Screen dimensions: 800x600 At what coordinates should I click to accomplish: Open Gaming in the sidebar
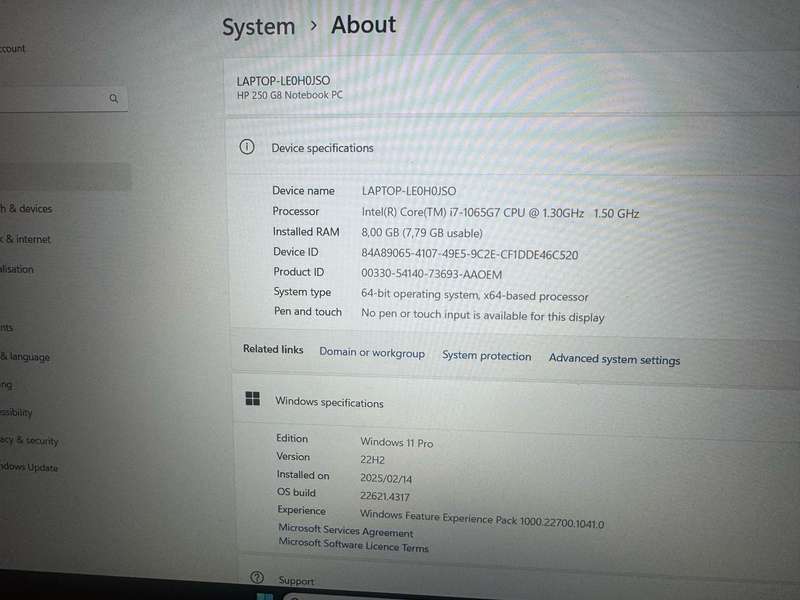6,385
